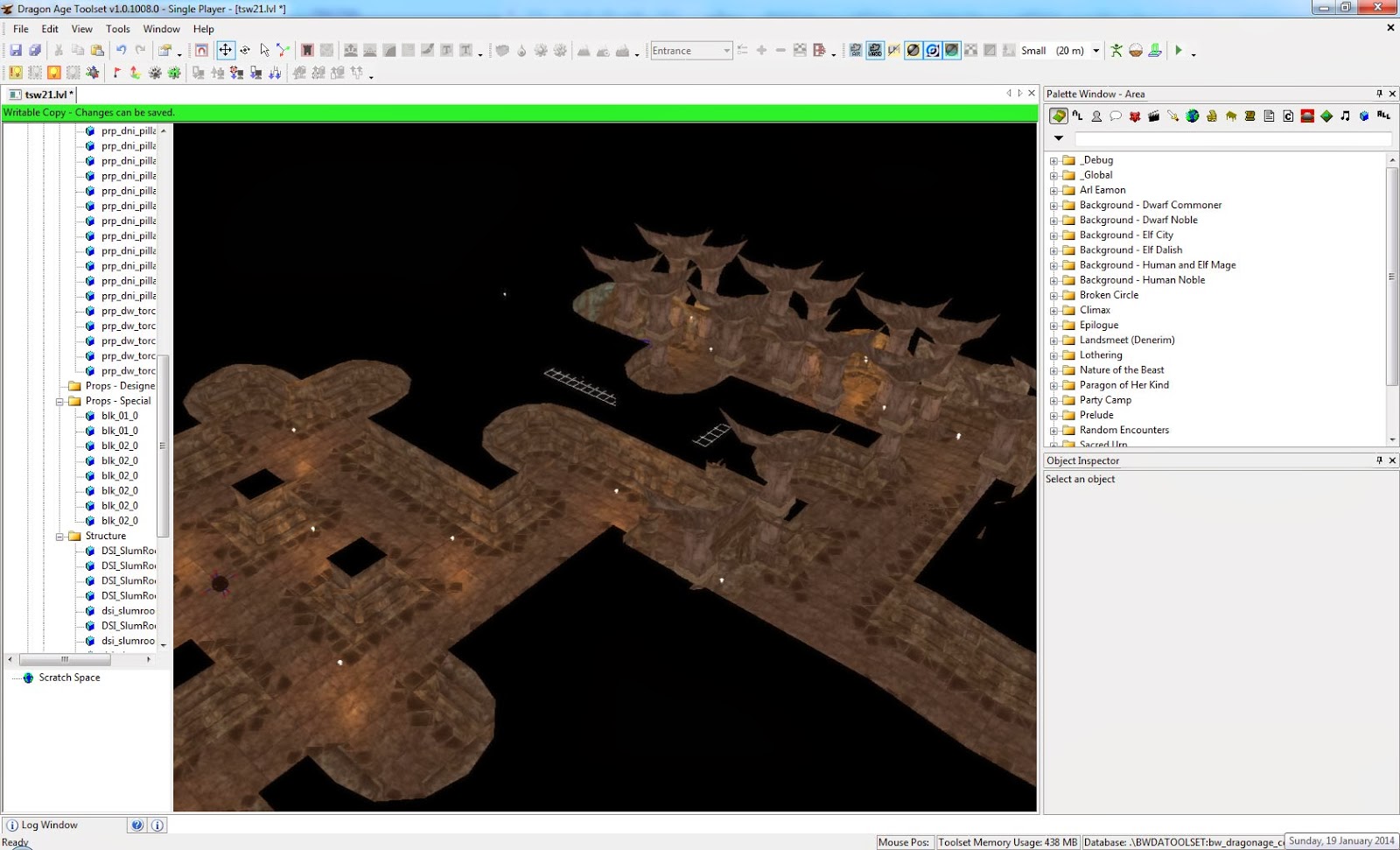The image size is (1400, 850).
Task: Toggle the area palette button (green map)
Action: tap(1059, 116)
